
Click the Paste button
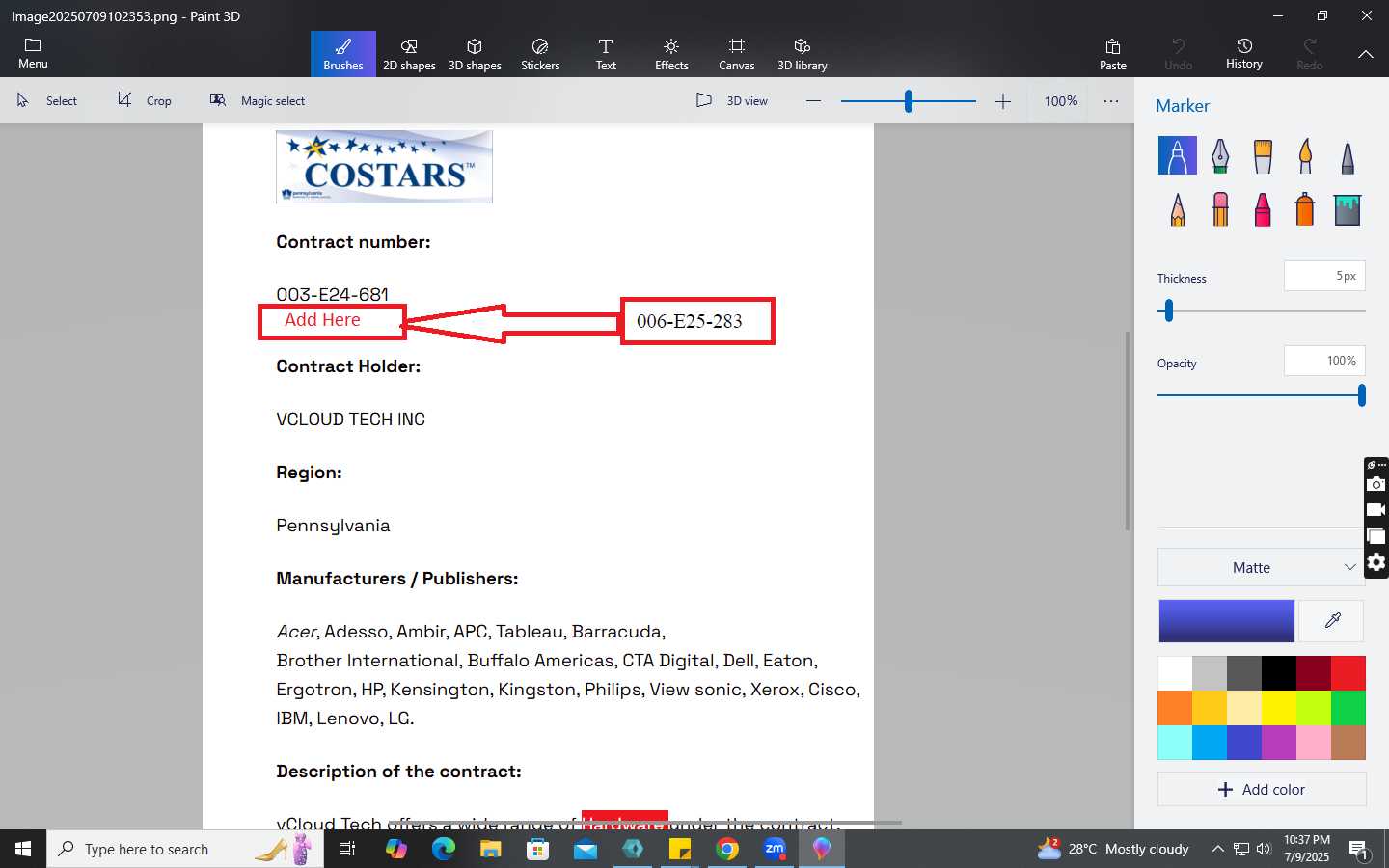click(x=1113, y=54)
